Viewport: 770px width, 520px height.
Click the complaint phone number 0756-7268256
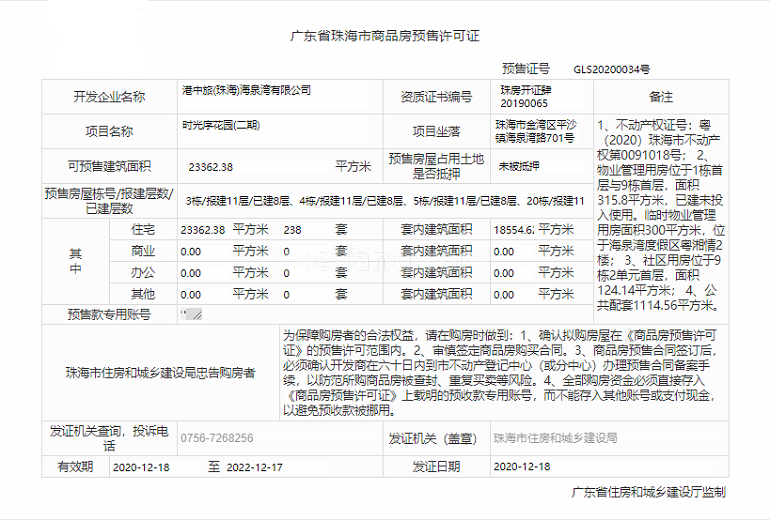[x=218, y=438]
